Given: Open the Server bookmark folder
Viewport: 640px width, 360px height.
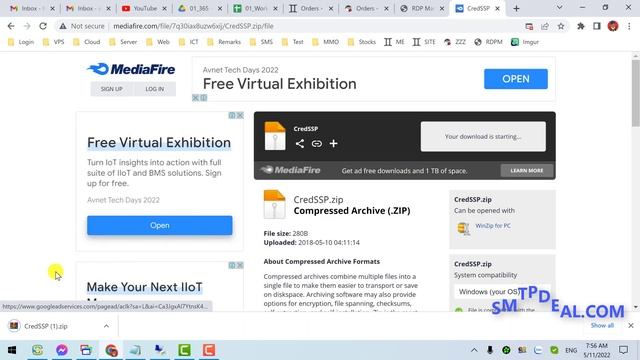Looking at the screenshot, I should 123,42.
